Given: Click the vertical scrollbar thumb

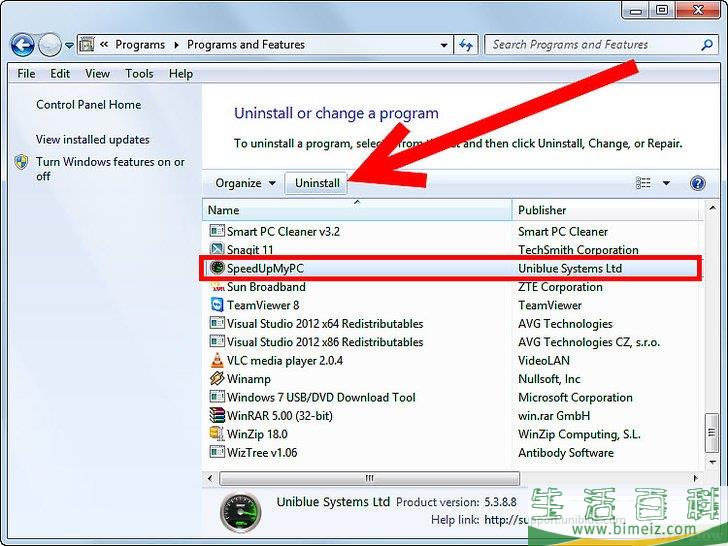Looking at the screenshot, I should pos(712,432).
